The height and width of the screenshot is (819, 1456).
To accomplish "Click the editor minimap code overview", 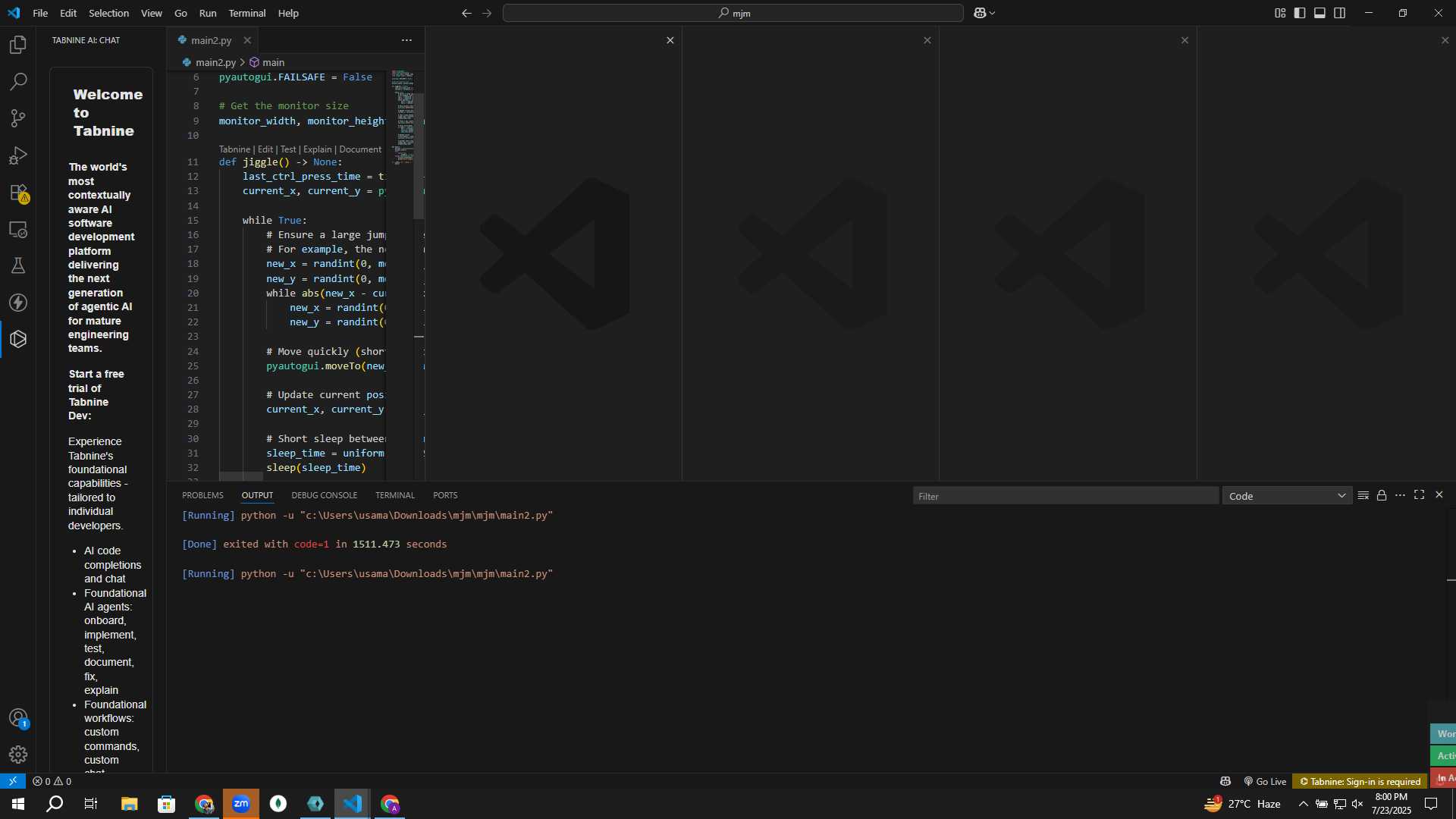I will (403, 118).
